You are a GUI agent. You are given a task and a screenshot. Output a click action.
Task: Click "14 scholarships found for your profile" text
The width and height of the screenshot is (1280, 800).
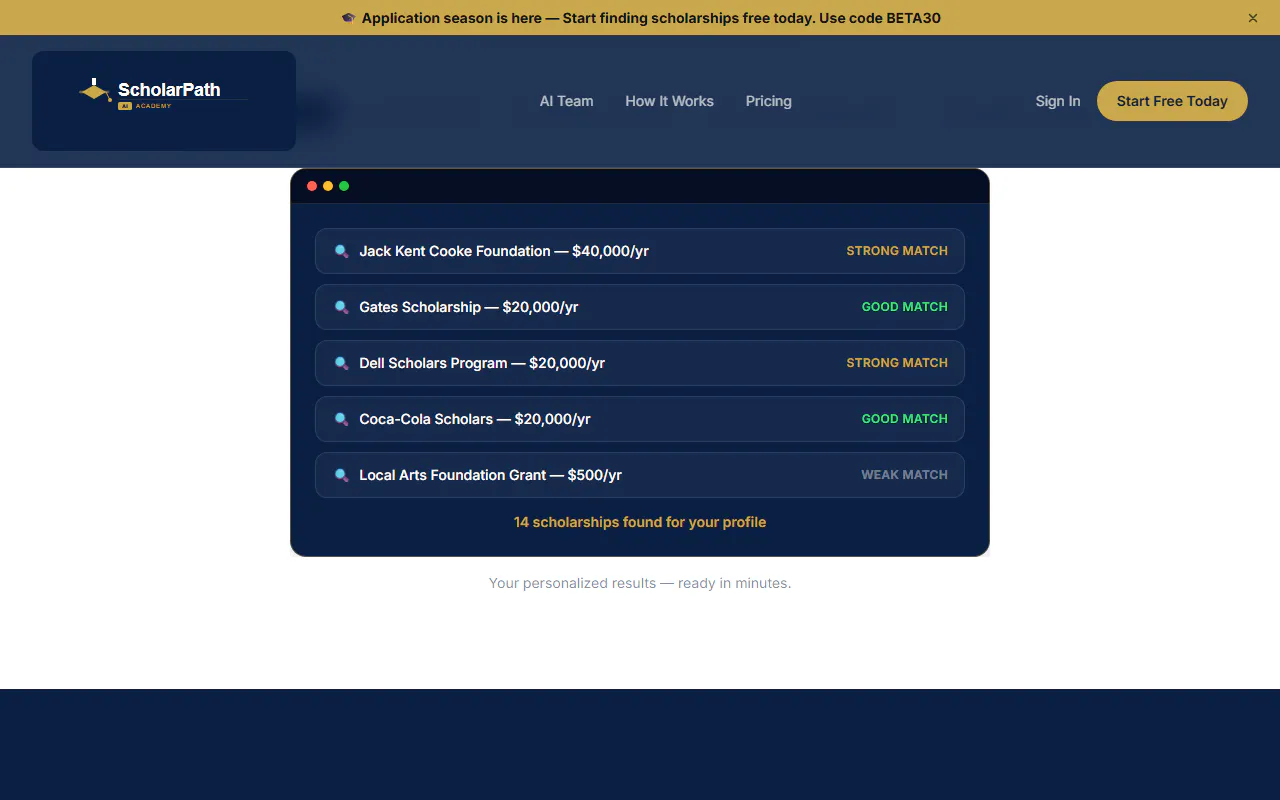640,522
